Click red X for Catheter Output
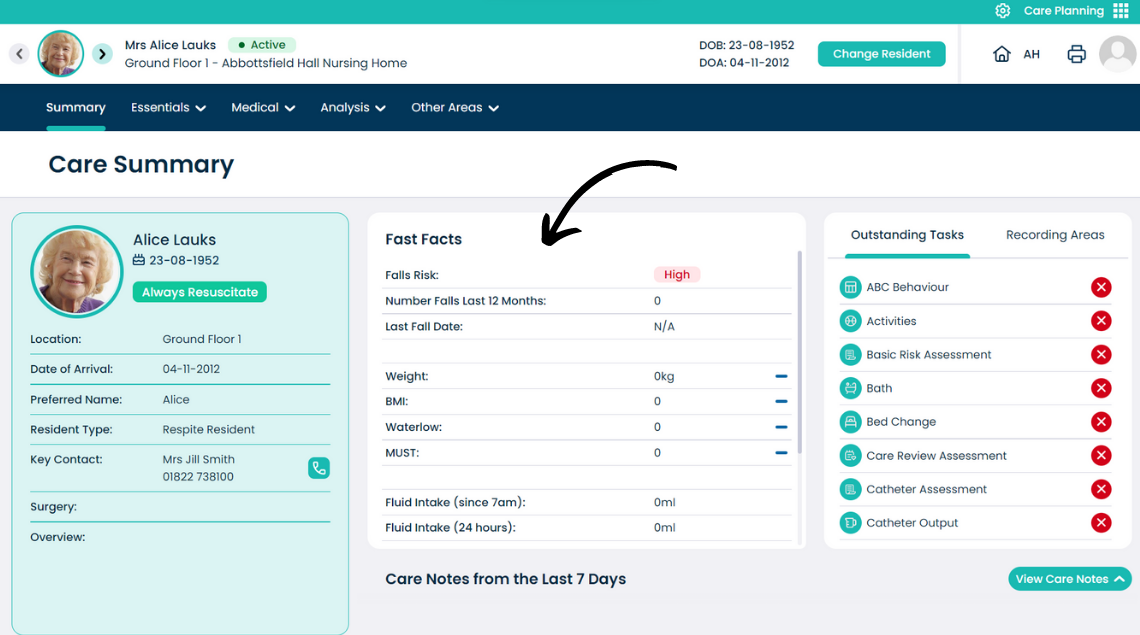Viewport: 1140px width, 635px height. (1101, 523)
